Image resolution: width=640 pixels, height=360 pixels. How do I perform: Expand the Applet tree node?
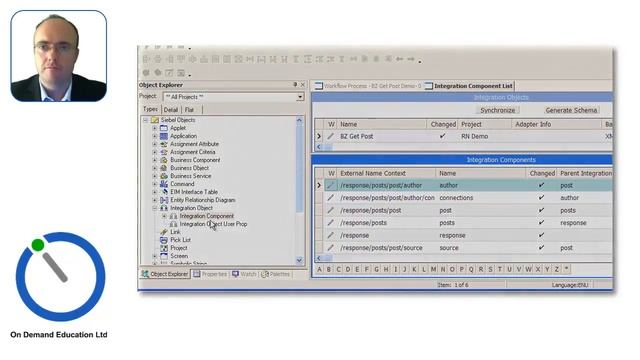pyautogui.click(x=155, y=128)
